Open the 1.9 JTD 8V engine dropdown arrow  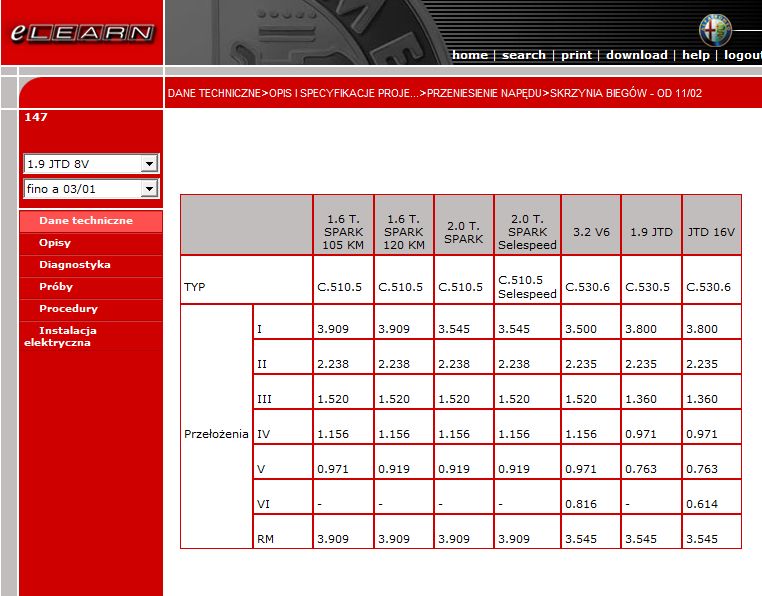(149, 163)
